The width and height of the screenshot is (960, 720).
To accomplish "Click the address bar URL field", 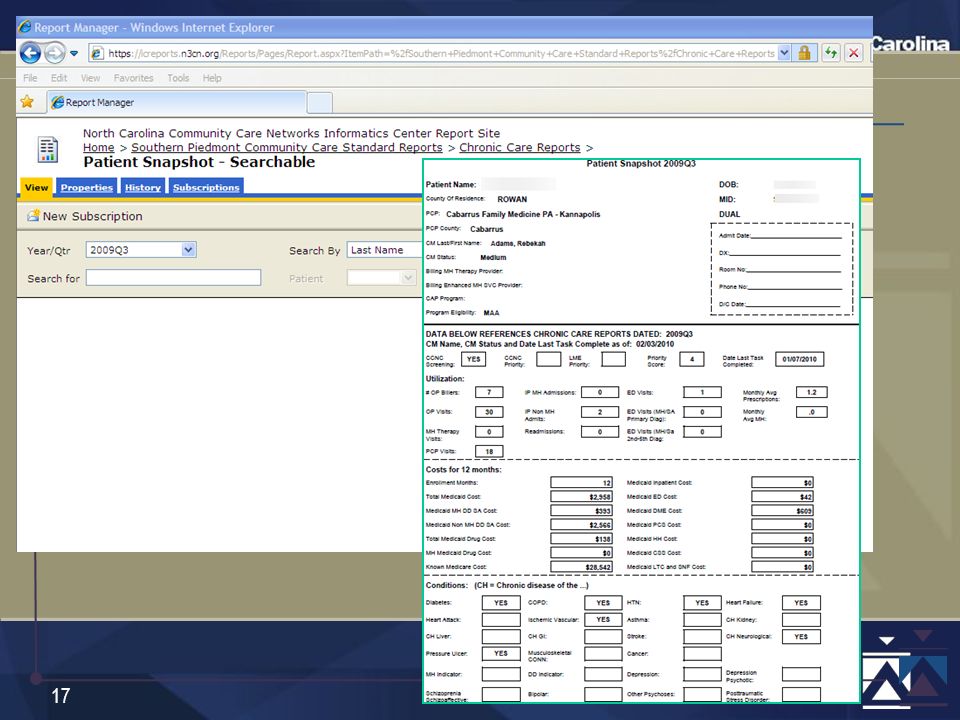I will (441, 53).
